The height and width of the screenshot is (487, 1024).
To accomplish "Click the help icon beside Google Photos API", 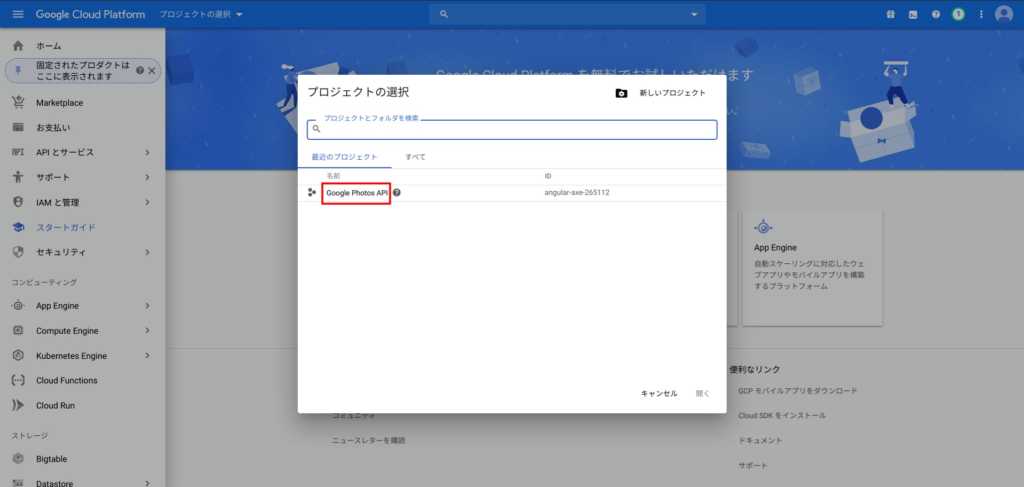I will (x=397, y=192).
